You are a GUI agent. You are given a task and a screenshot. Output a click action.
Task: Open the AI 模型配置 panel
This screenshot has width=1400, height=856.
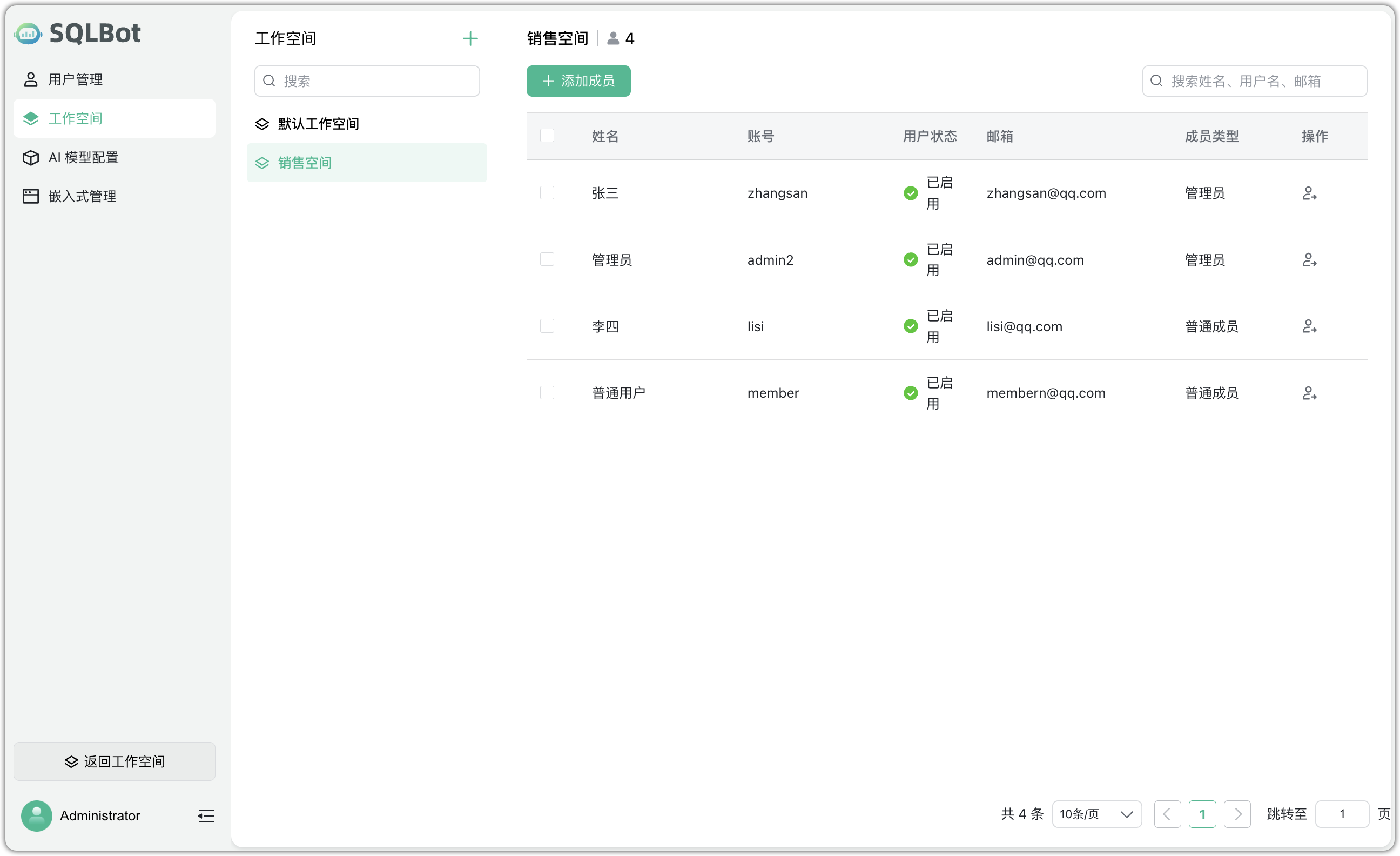tap(84, 157)
